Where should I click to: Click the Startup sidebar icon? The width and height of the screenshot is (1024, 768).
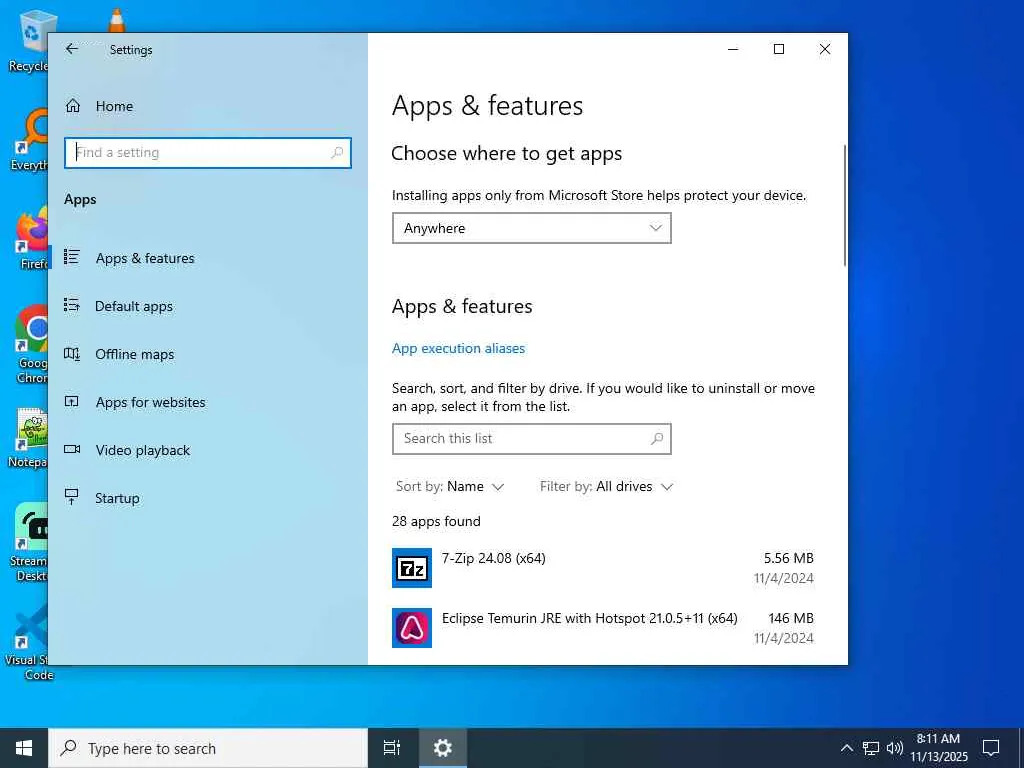pos(72,498)
